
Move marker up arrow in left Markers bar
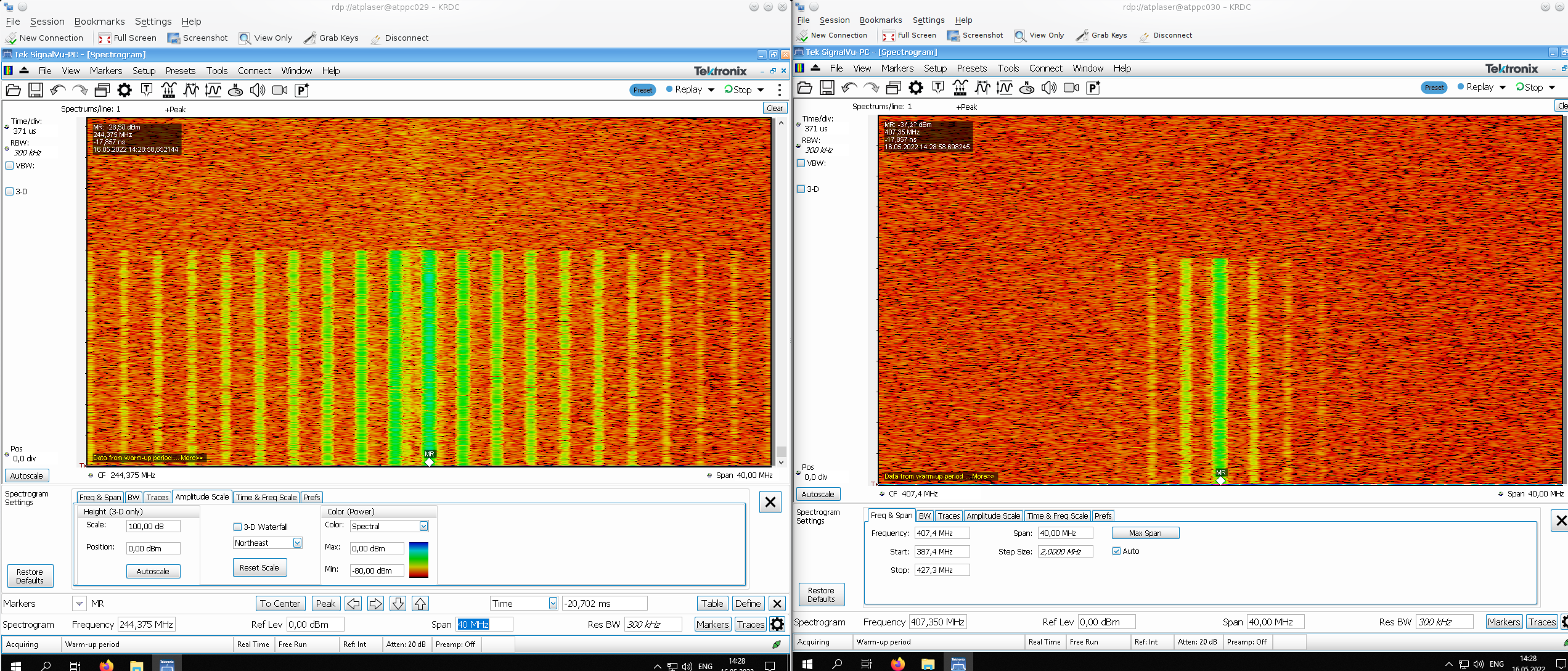[420, 604]
